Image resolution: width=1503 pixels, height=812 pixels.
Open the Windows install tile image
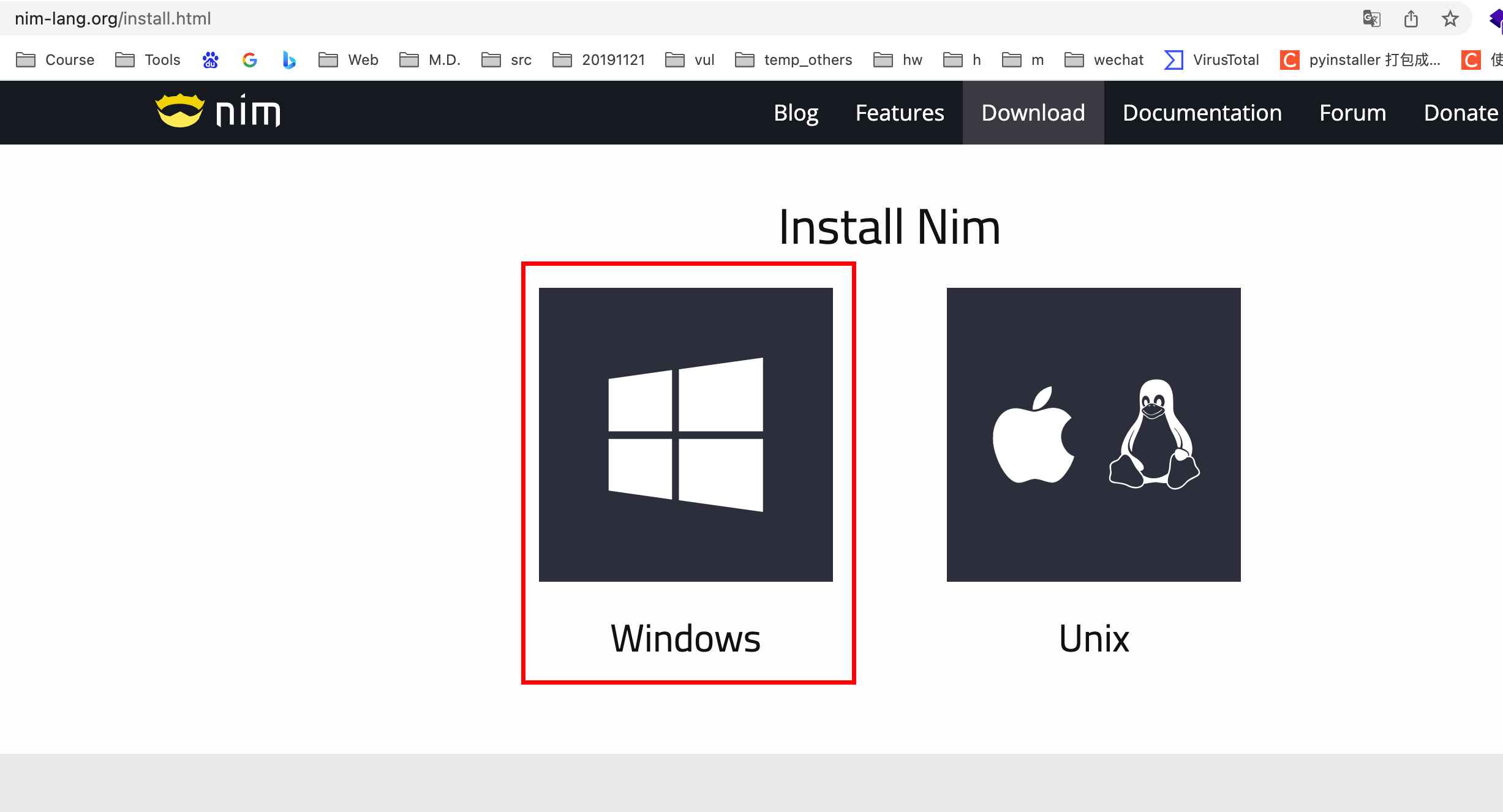(x=685, y=434)
